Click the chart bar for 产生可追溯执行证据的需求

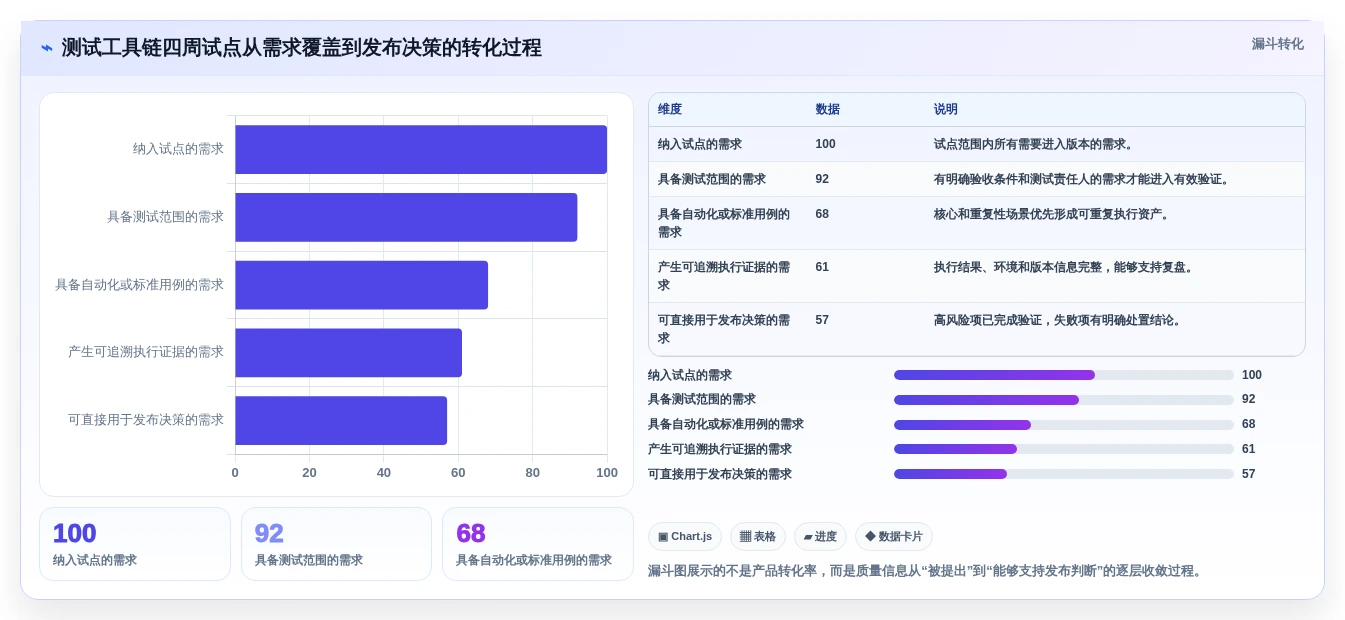click(x=348, y=353)
